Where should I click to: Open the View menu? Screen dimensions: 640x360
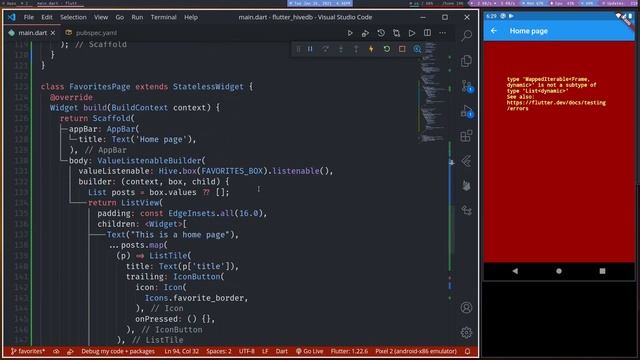click(101, 17)
